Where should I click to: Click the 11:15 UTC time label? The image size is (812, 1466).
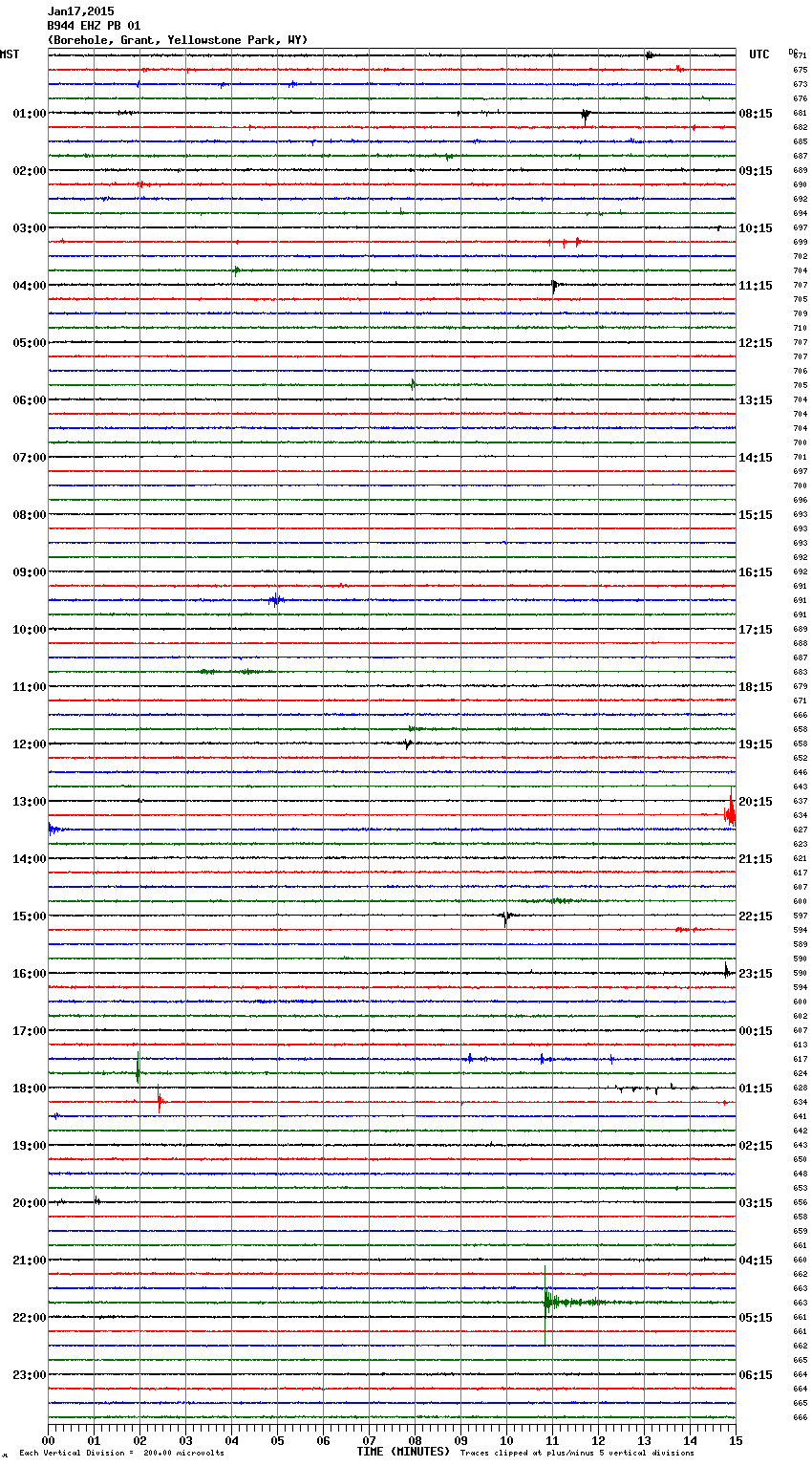coord(756,285)
